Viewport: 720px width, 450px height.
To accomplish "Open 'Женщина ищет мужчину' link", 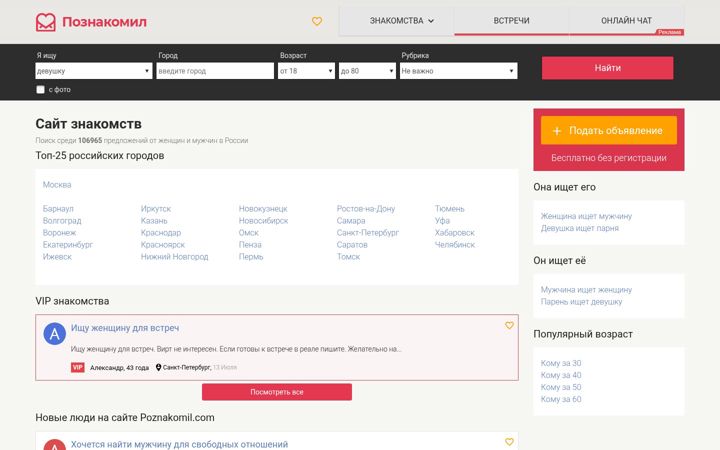I will pyautogui.click(x=586, y=216).
